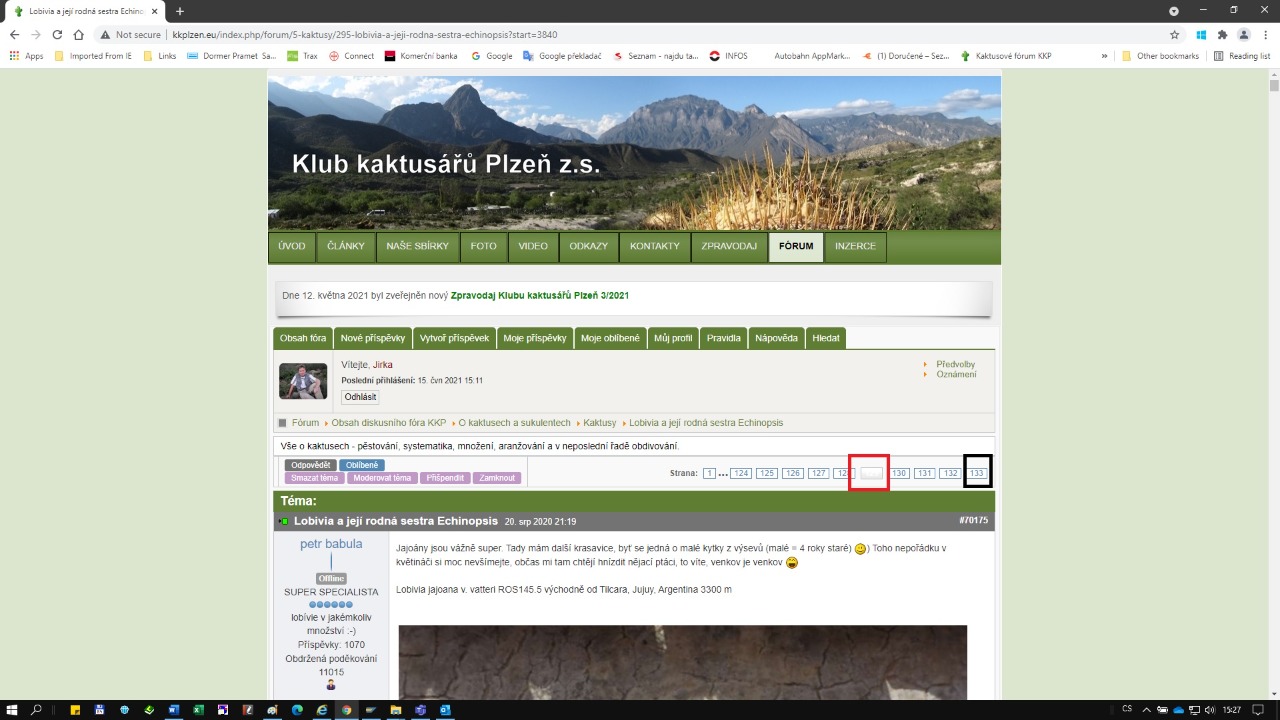The image size is (1280, 720).
Task: Open the Předvolby link
Action: point(956,364)
